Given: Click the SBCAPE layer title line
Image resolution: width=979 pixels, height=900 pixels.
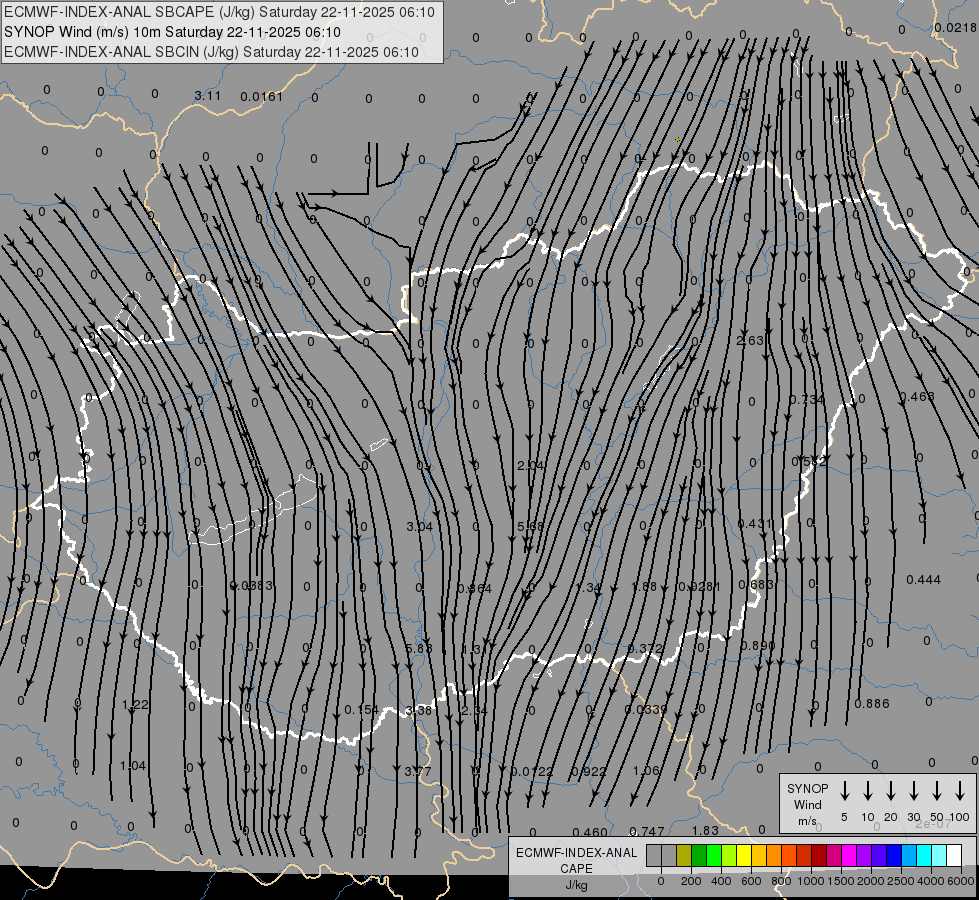Looking at the screenshot, I should pos(219,12).
